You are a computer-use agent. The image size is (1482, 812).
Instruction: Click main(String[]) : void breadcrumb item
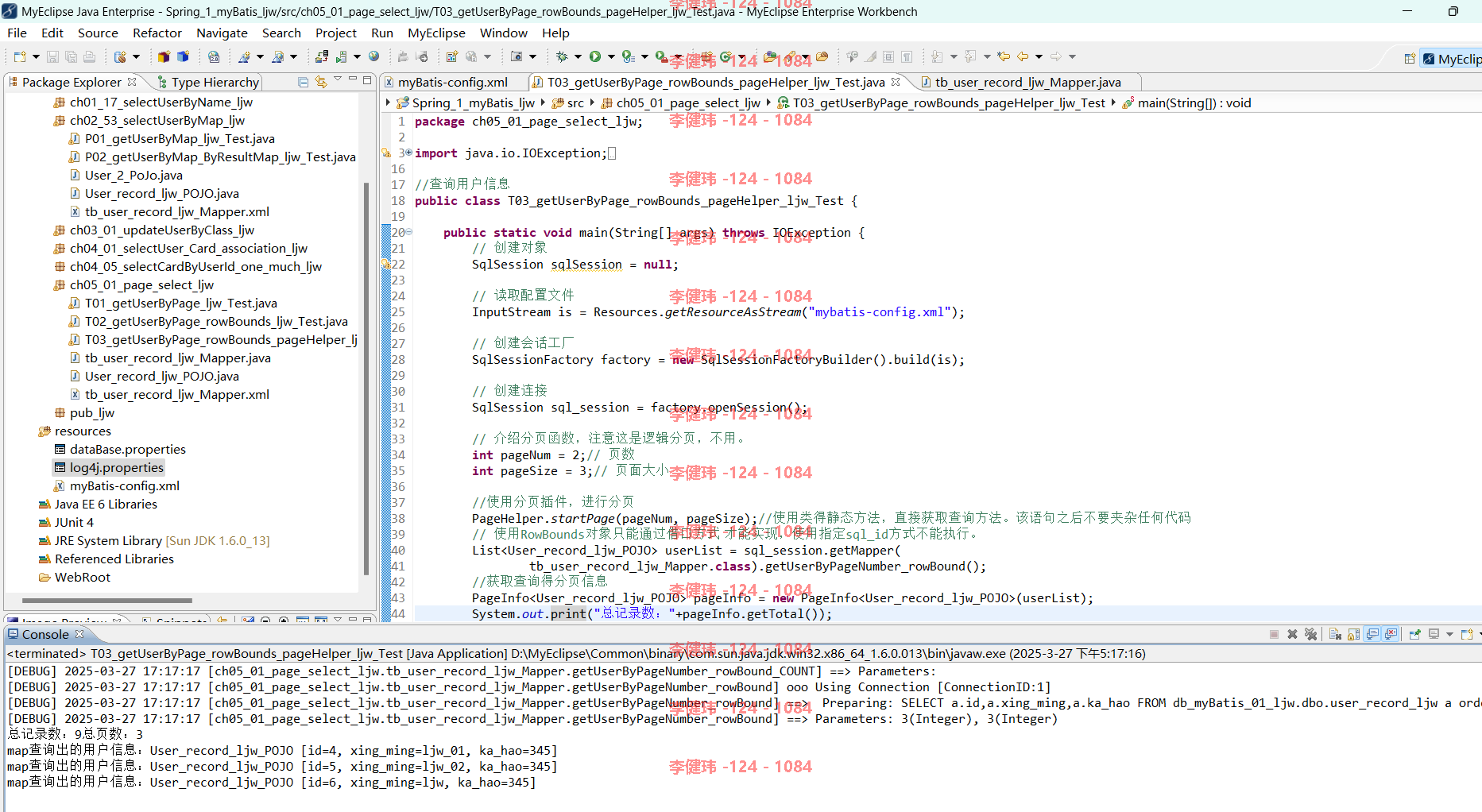(x=1194, y=102)
